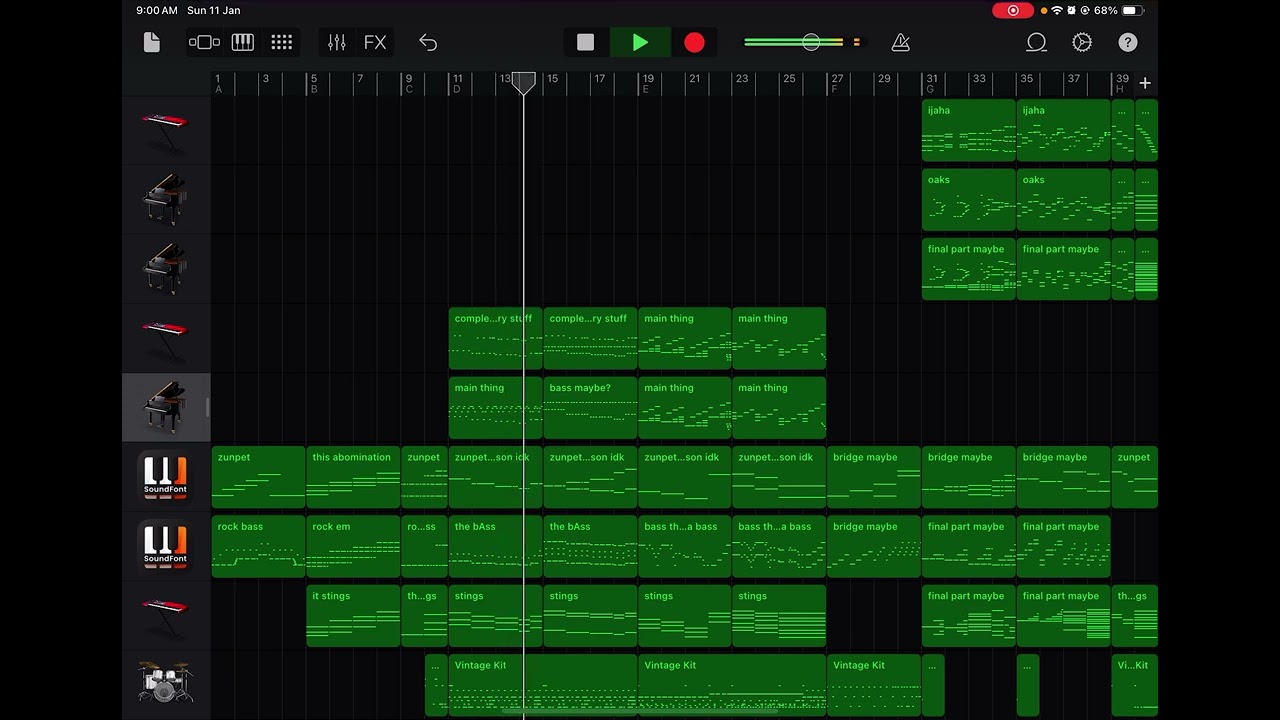Select the first 'the bAss' region
The image size is (1280, 720).
click(x=495, y=546)
